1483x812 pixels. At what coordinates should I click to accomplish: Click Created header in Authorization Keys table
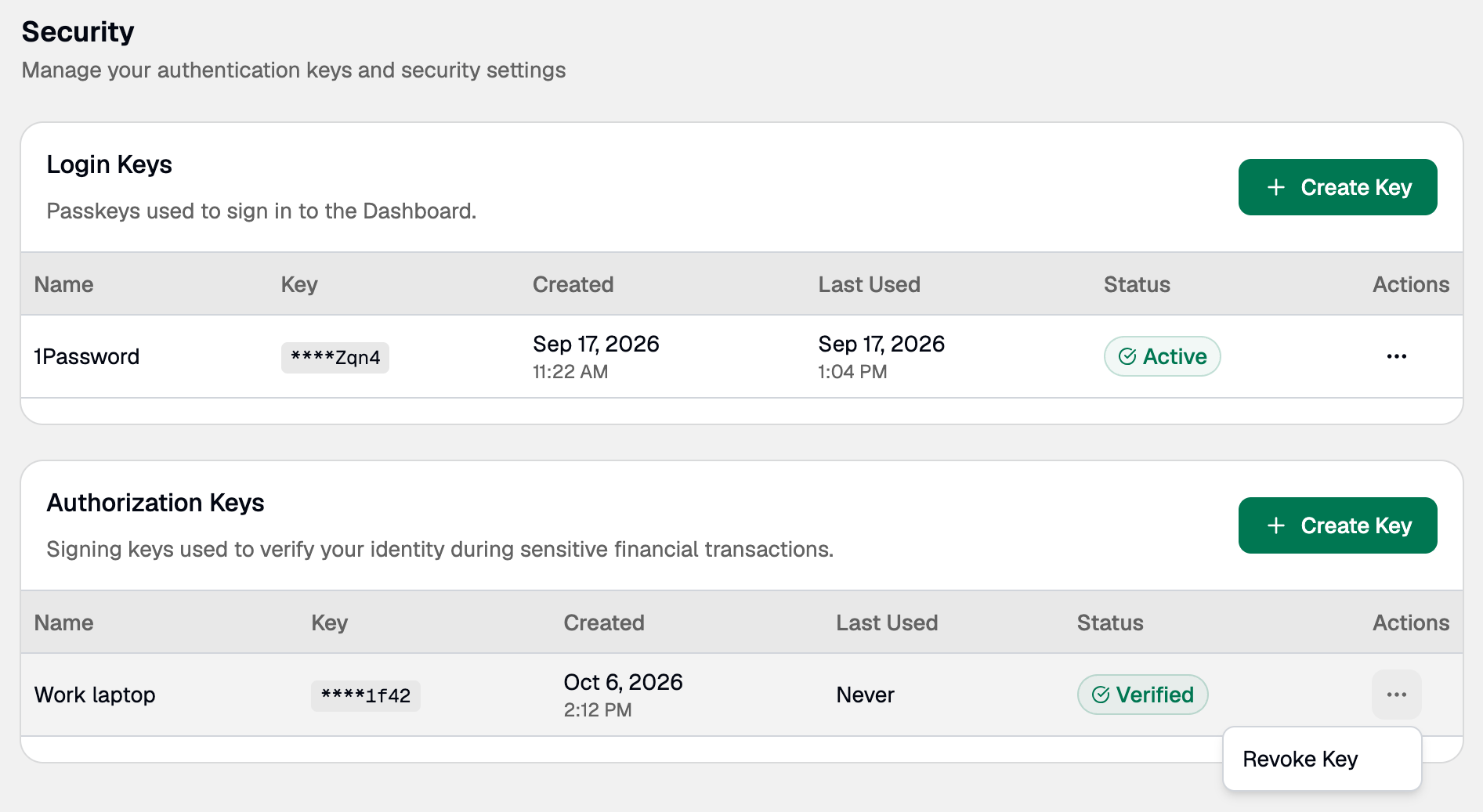pyautogui.click(x=604, y=623)
